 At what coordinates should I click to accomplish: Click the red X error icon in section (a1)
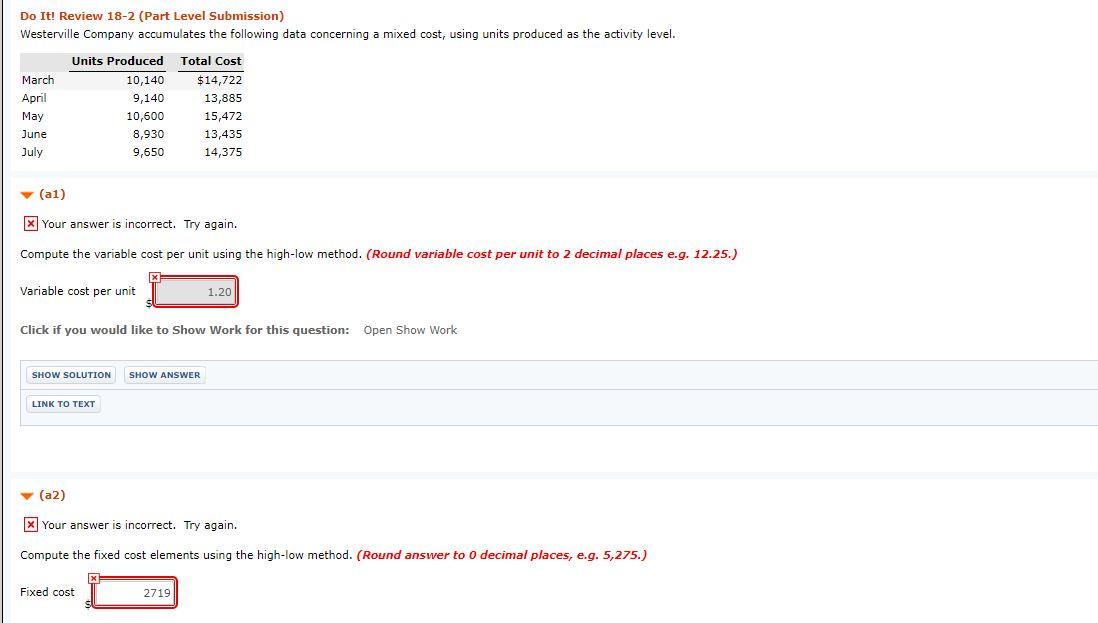click(31, 223)
